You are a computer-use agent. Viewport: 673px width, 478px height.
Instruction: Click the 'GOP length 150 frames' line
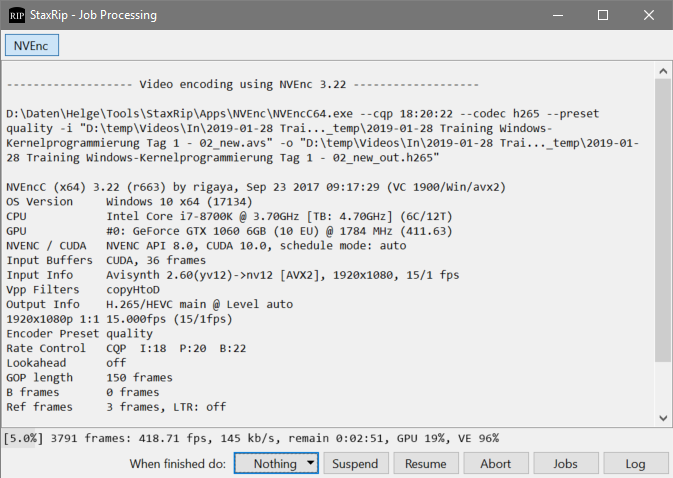(89, 378)
